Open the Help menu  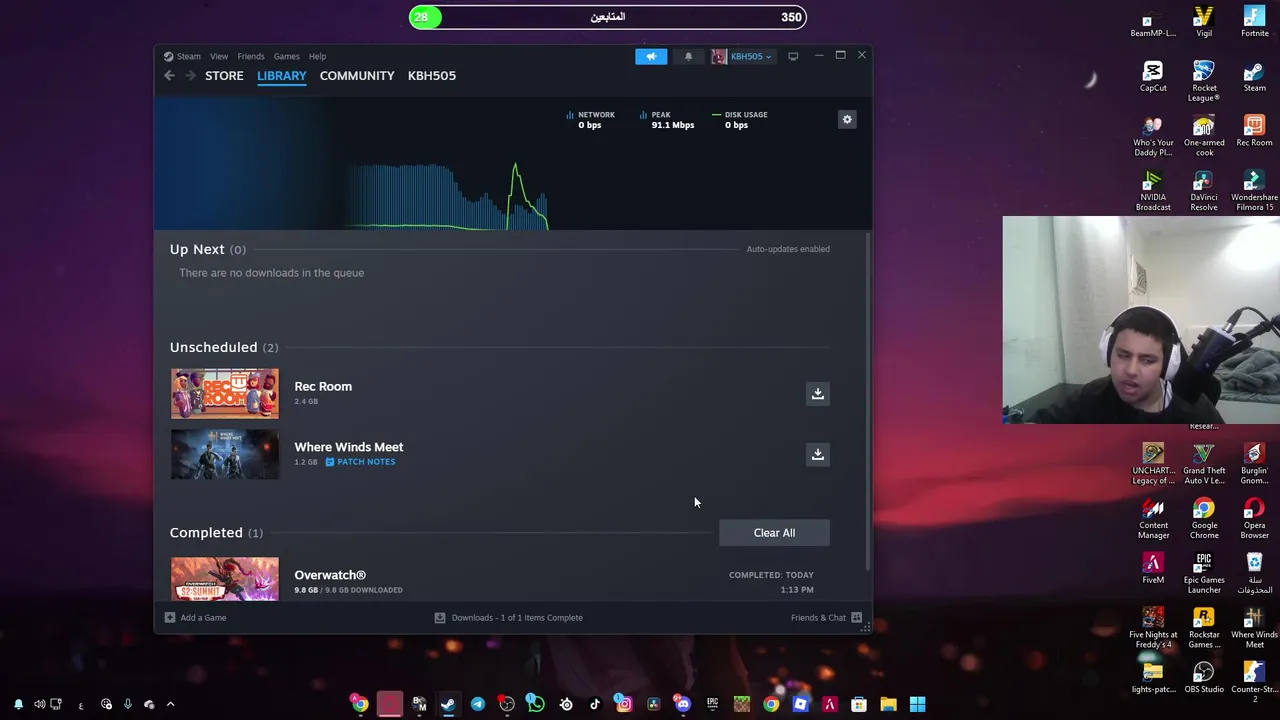coord(317,56)
